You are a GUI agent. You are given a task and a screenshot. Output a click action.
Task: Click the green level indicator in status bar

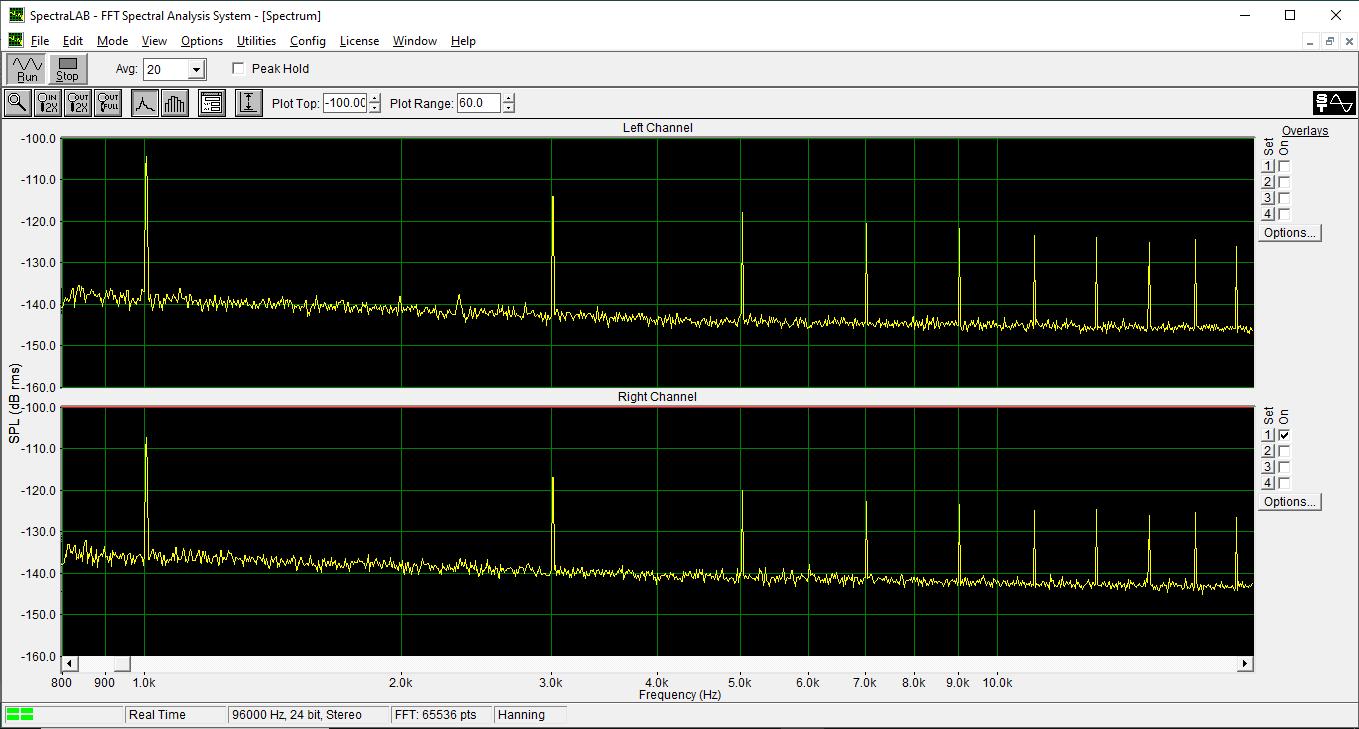(19, 714)
